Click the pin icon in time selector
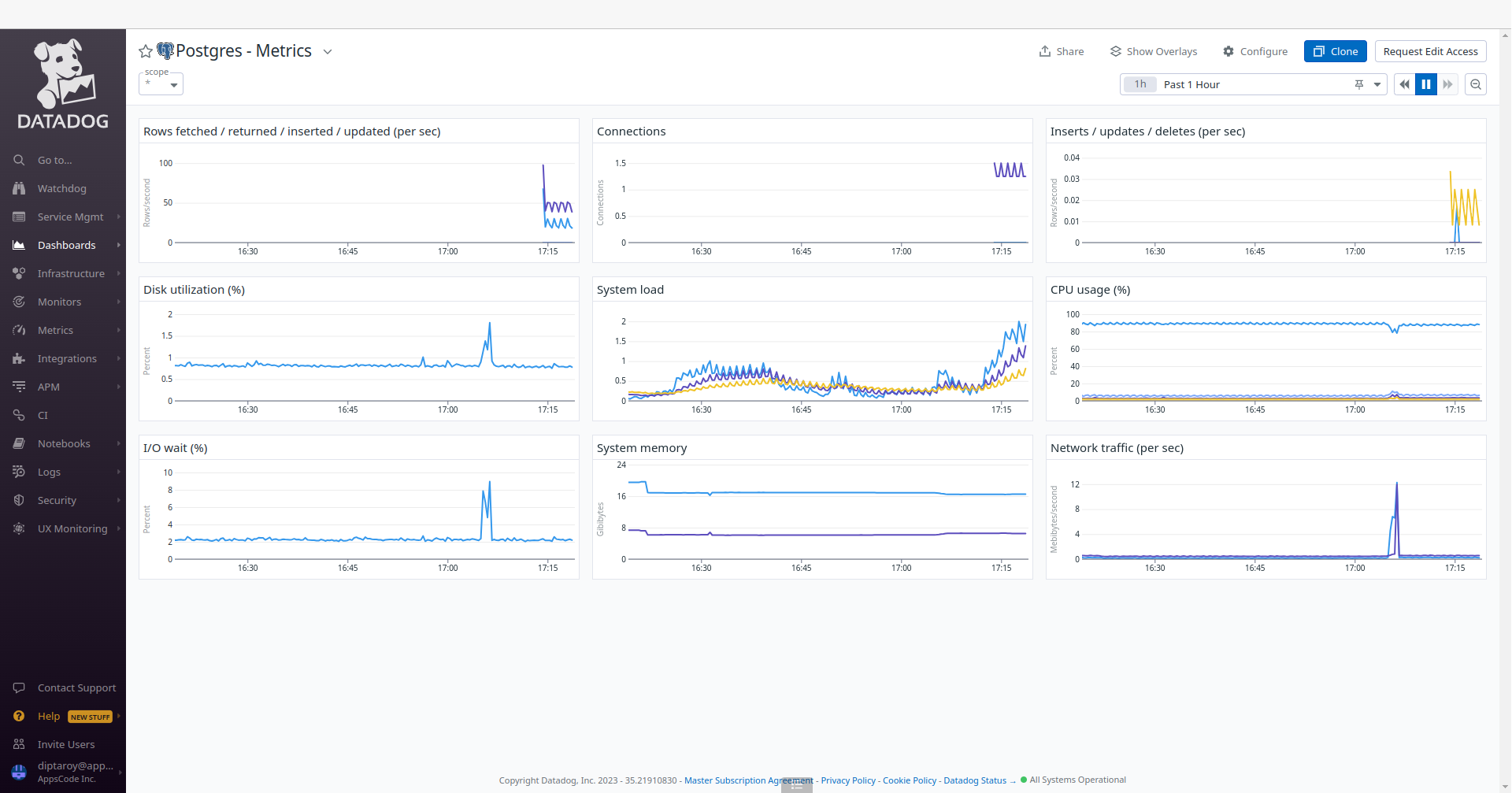1512x793 pixels. pos(1359,84)
